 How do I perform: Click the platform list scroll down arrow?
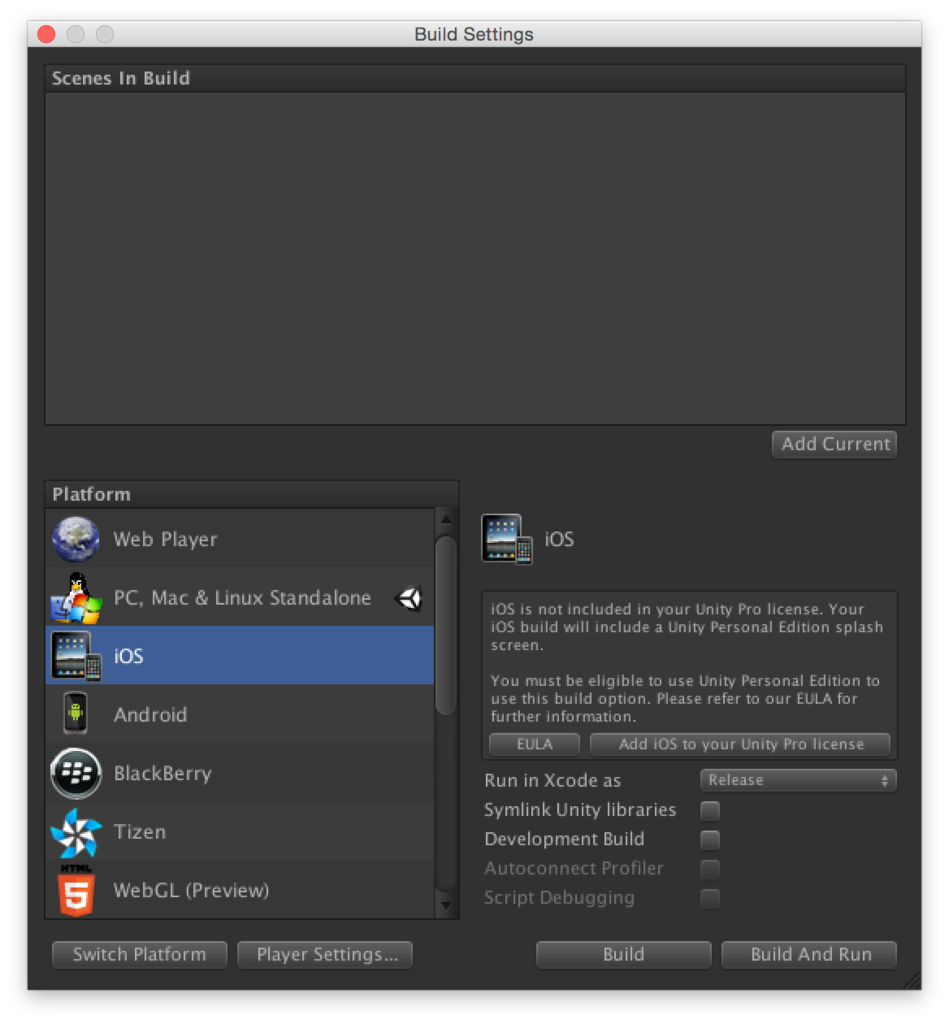click(446, 906)
